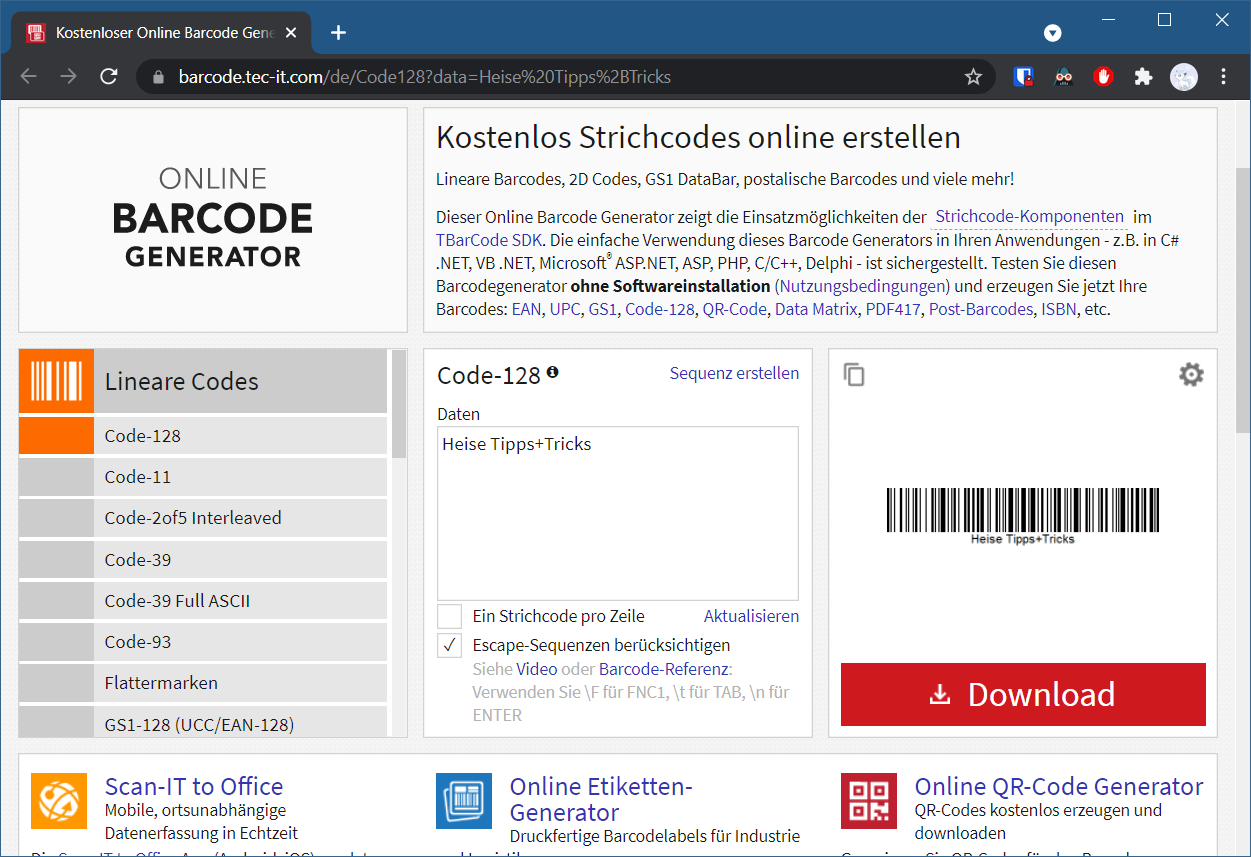Open the Barcode-Referenz link
The image size is (1251, 857).
[664, 669]
